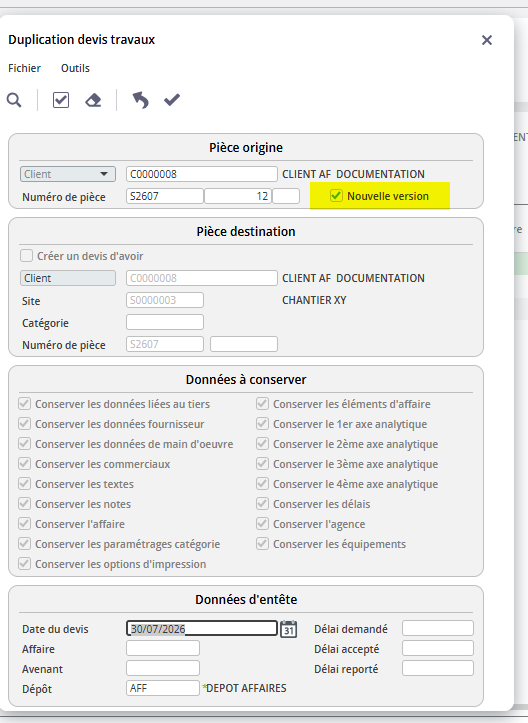The width and height of the screenshot is (528, 723).
Task: Click the origin client code field C0000008
Action: point(202,174)
